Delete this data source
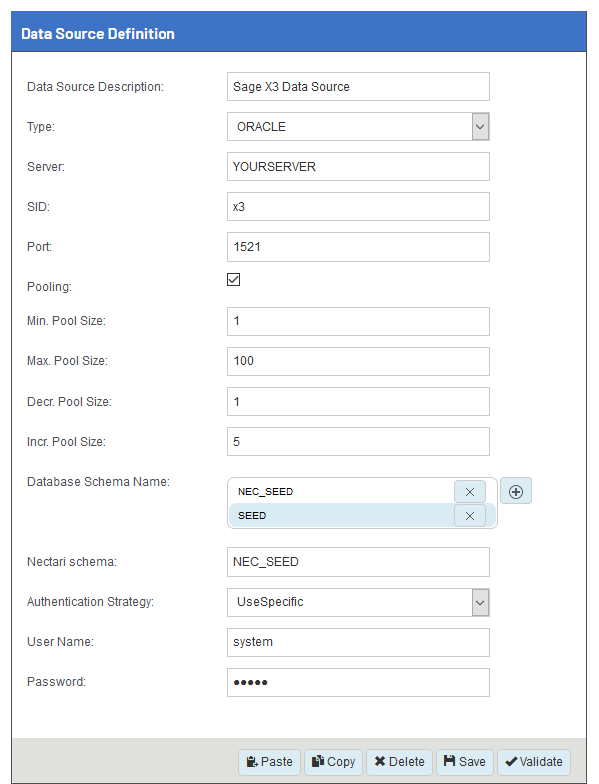Image resolution: width=599 pixels, height=784 pixels. (399, 762)
